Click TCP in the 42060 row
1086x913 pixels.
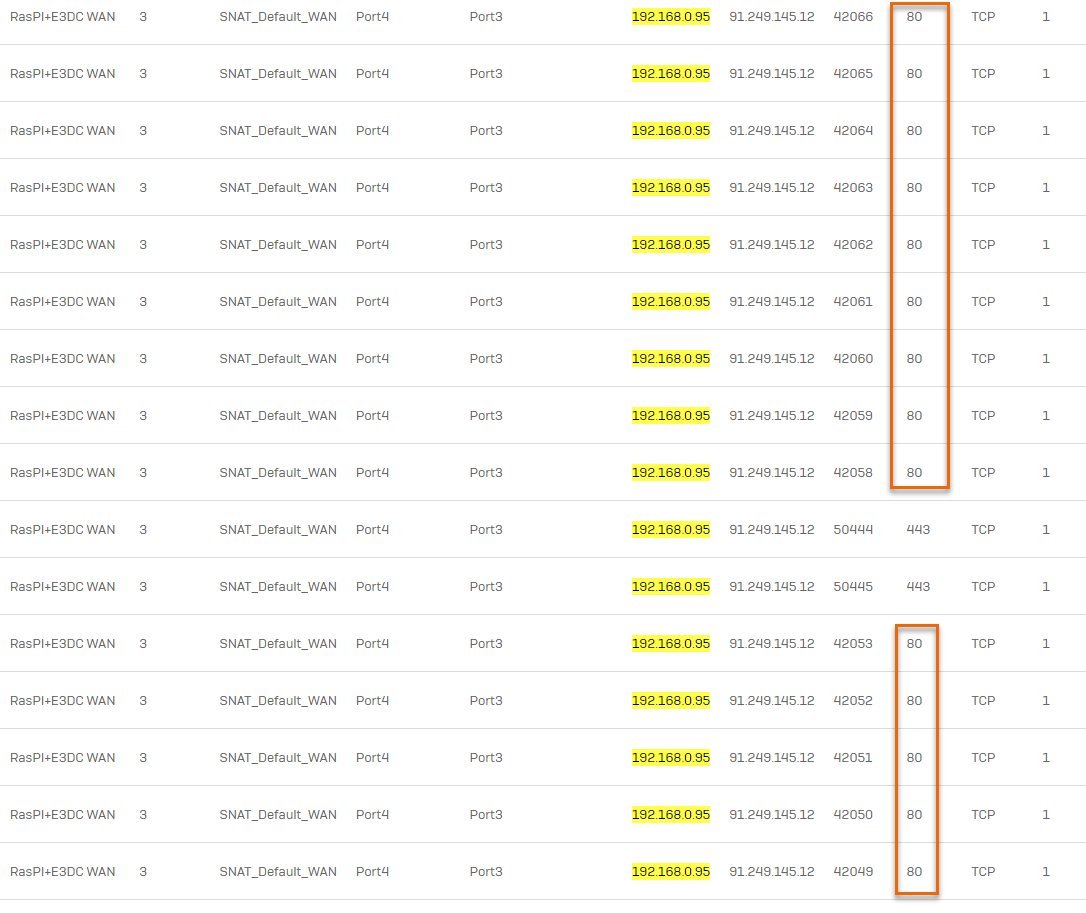983,359
